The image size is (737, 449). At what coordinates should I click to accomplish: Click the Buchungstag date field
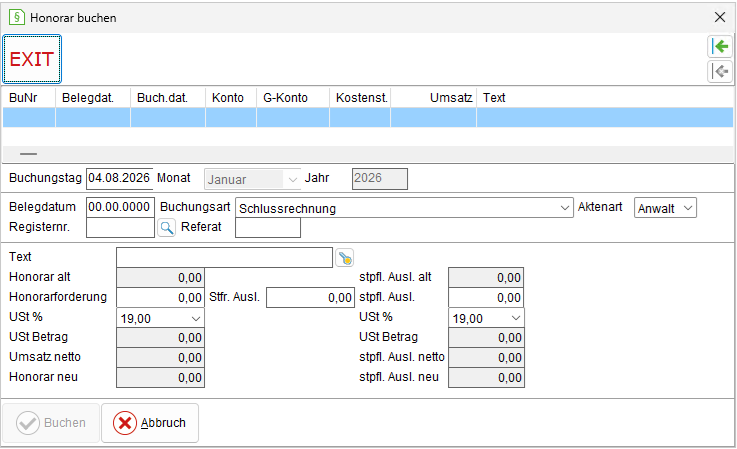click(120, 179)
